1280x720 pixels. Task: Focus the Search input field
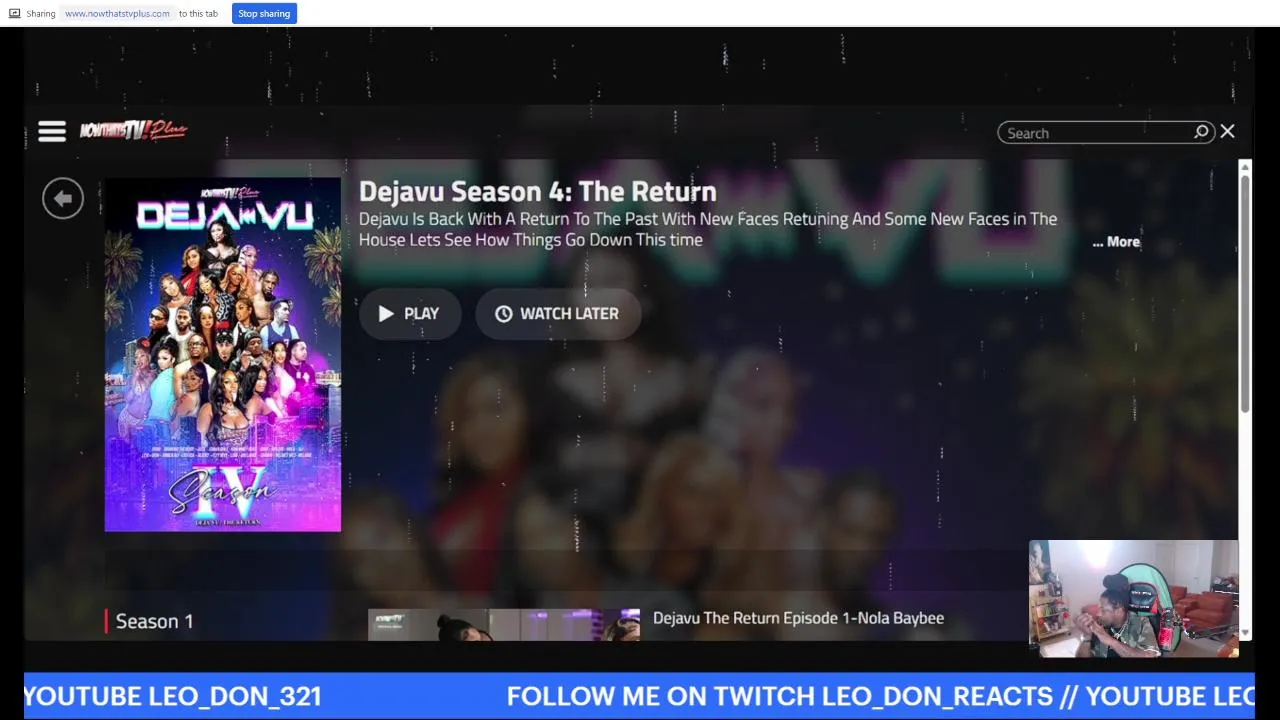click(x=1097, y=133)
